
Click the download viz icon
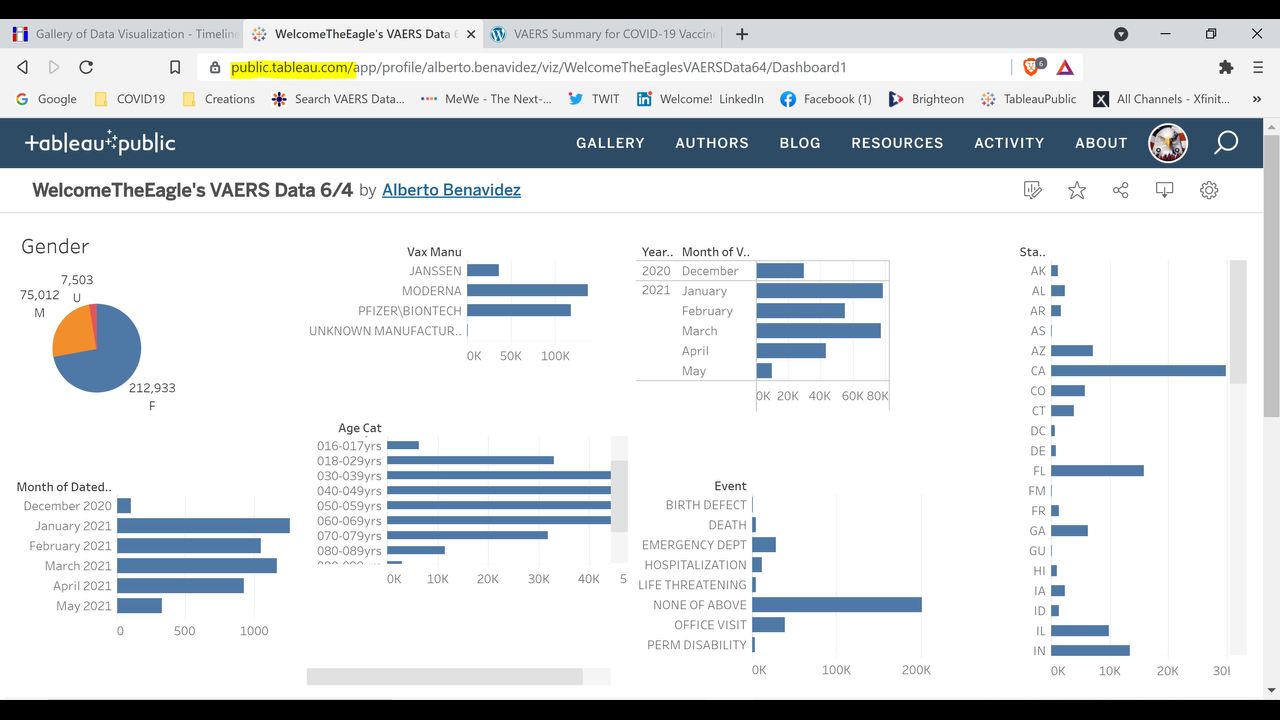[x=1165, y=190]
